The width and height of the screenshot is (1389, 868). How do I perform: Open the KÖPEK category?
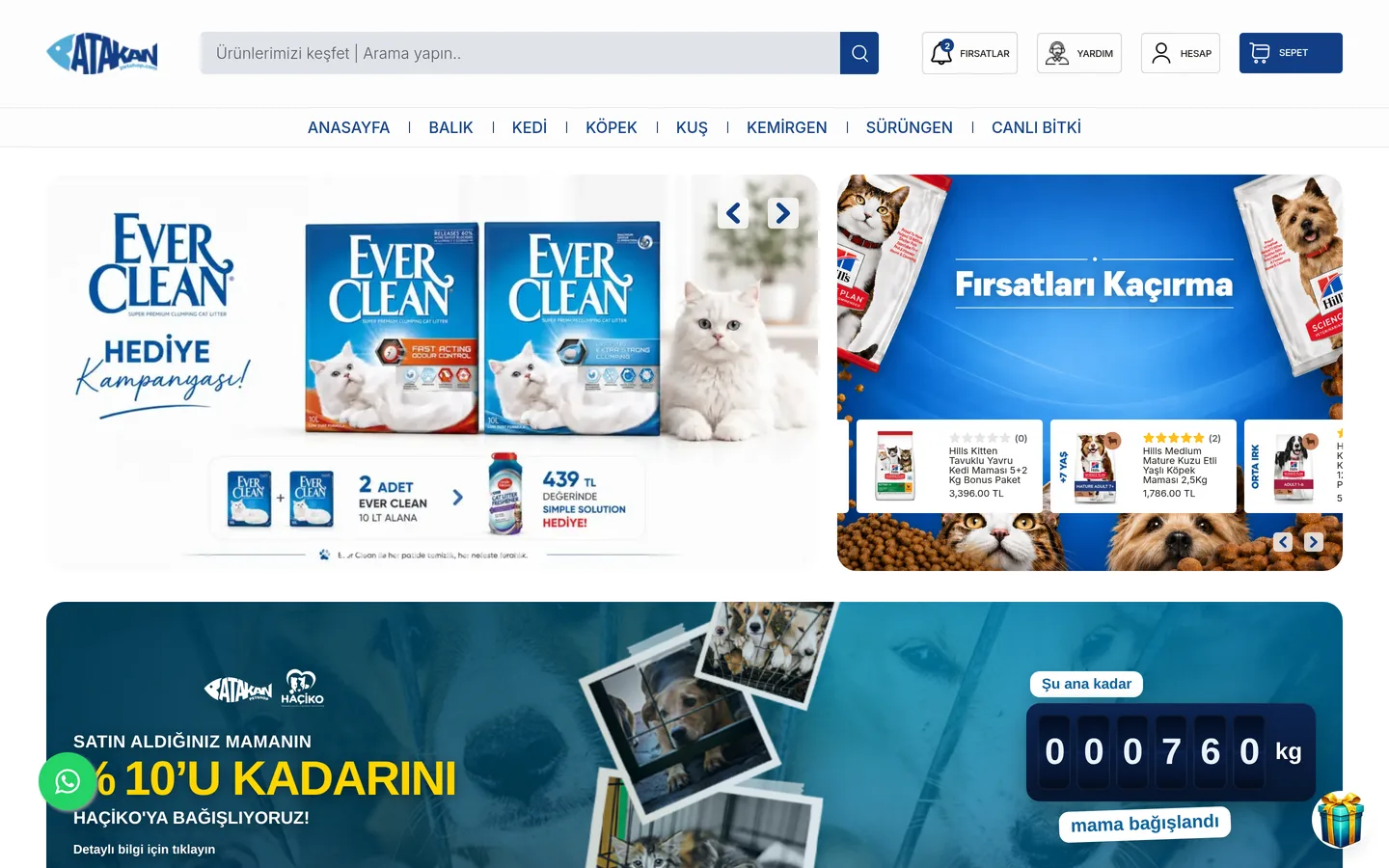tap(612, 127)
